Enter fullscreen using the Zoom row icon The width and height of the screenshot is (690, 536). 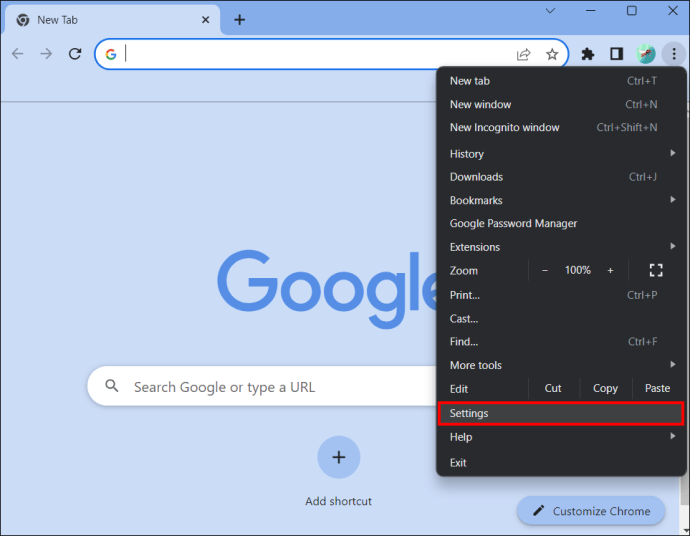[x=656, y=270]
